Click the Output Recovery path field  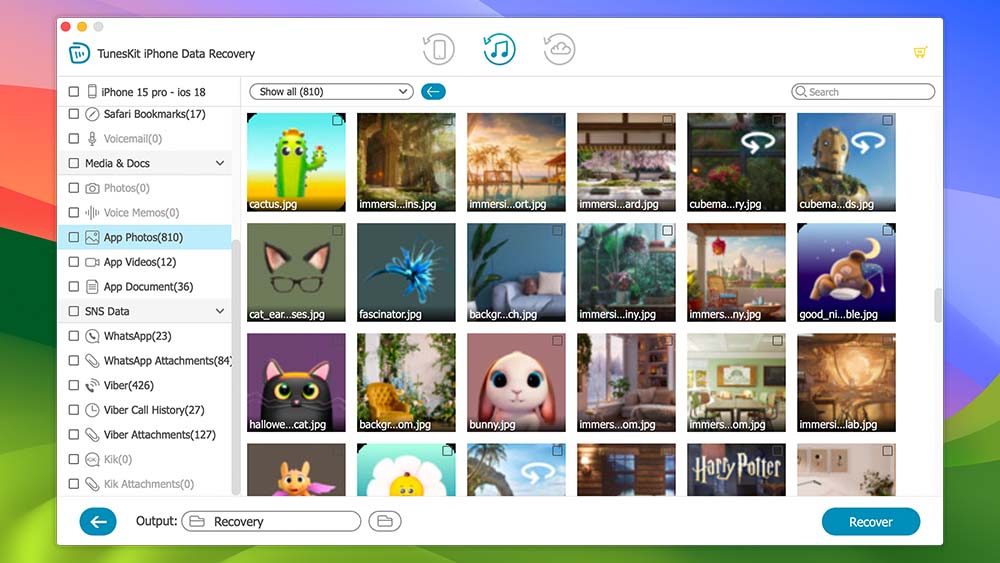click(271, 522)
